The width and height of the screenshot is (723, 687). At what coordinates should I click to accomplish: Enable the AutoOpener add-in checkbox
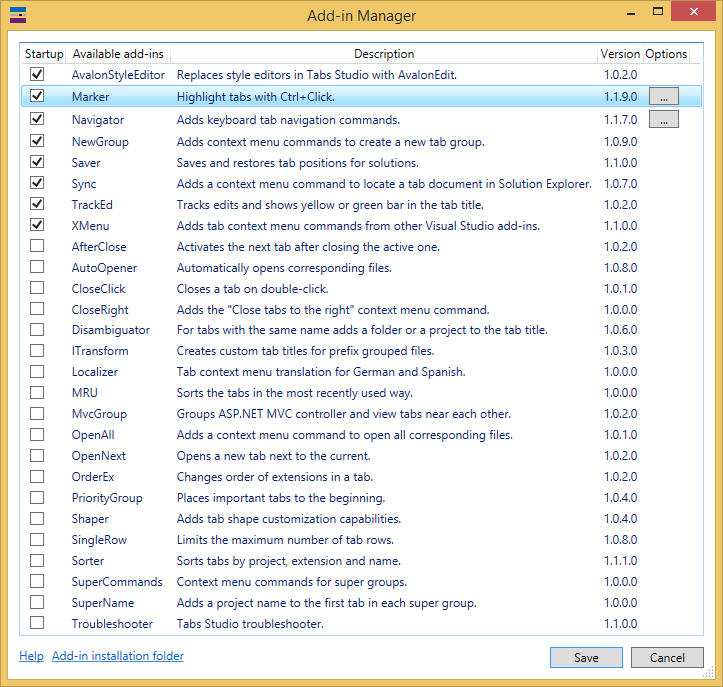37,268
